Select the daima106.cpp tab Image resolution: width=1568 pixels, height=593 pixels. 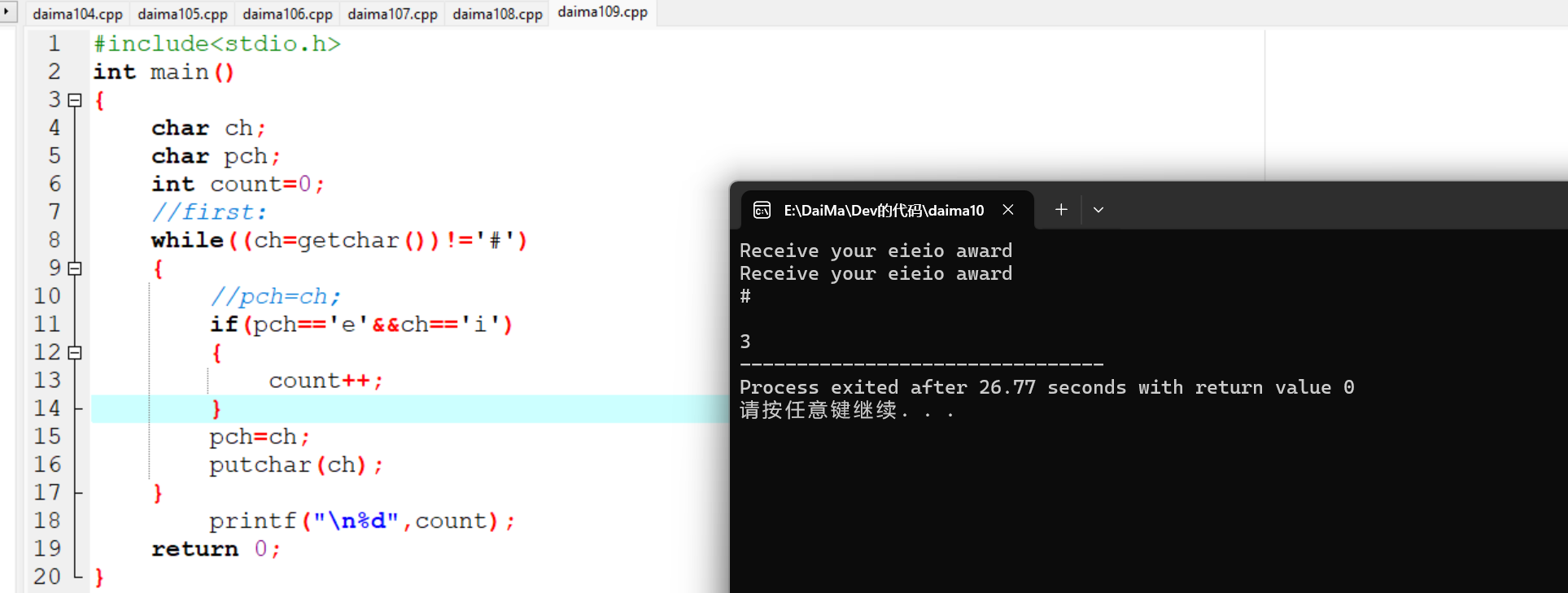[x=287, y=14]
